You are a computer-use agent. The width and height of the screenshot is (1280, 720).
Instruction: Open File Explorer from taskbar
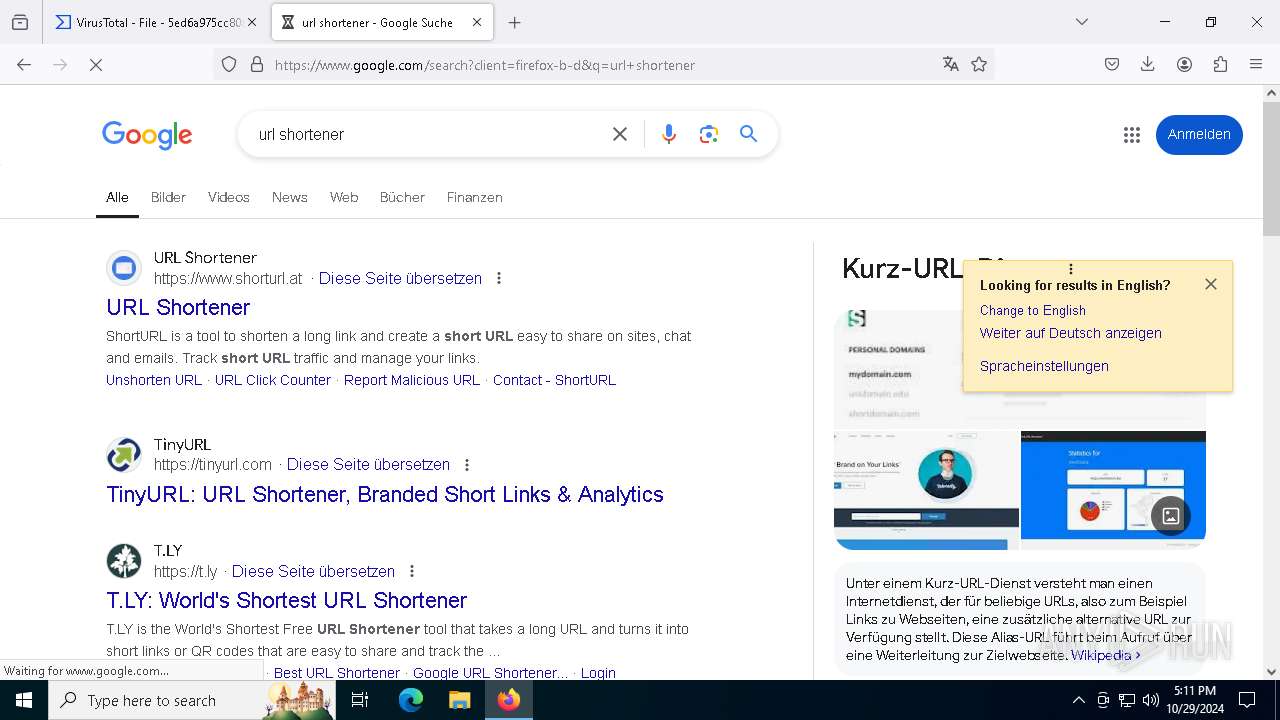459,700
